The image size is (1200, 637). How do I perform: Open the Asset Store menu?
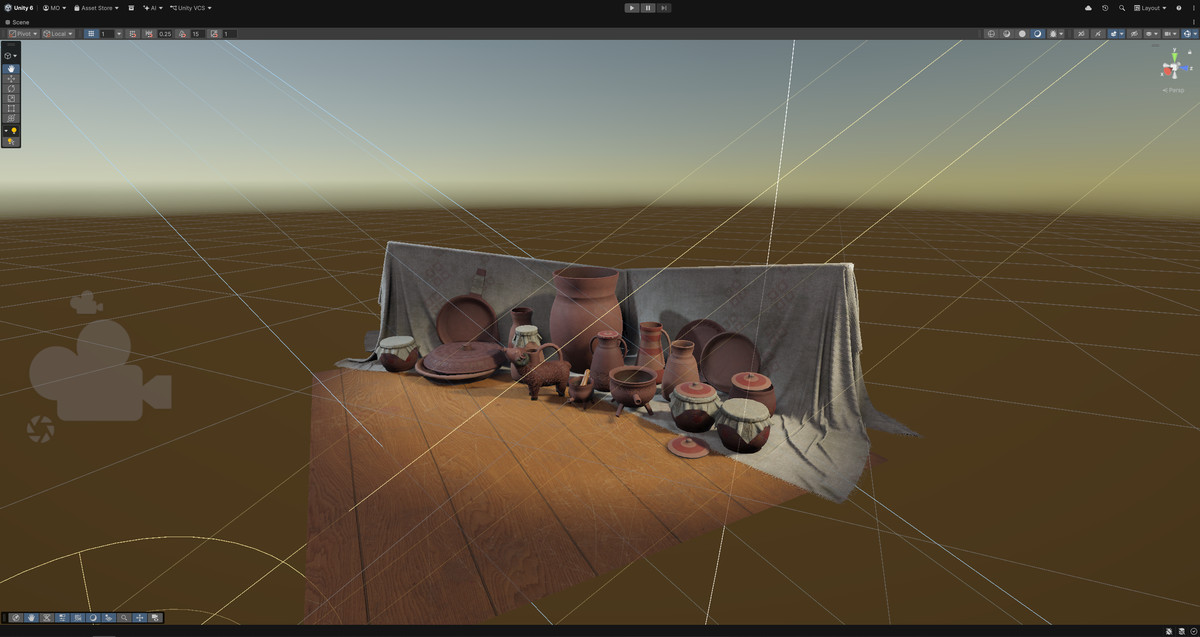(x=96, y=8)
